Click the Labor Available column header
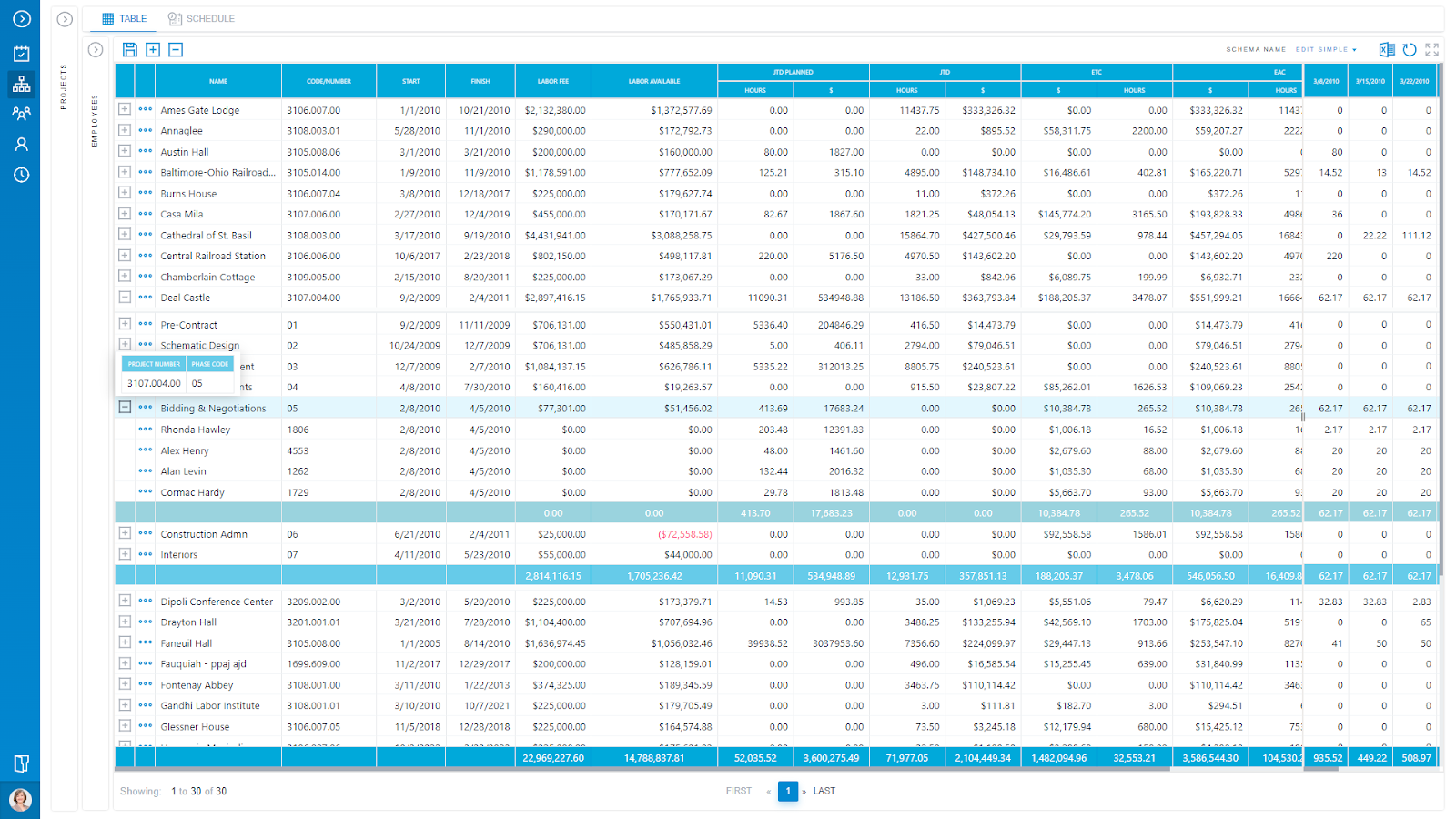This screenshot has width=1456, height=819. [654, 81]
